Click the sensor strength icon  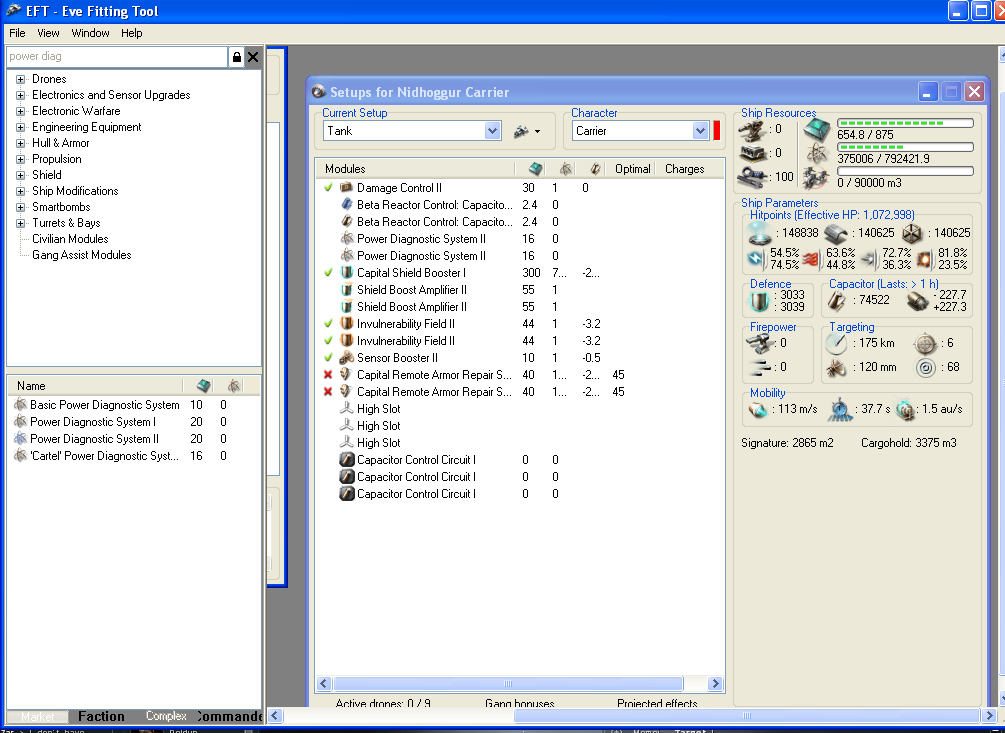pos(926,367)
